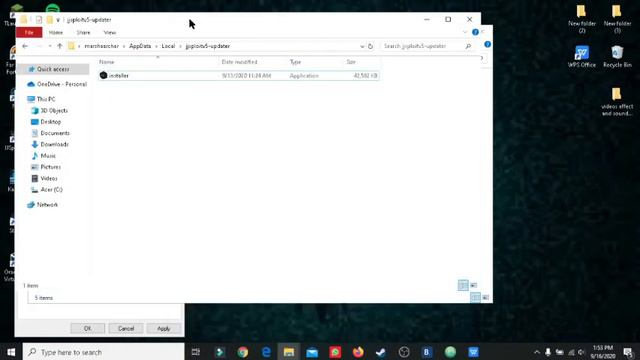
Task: Open the Action Center notifications
Action: 629,352
